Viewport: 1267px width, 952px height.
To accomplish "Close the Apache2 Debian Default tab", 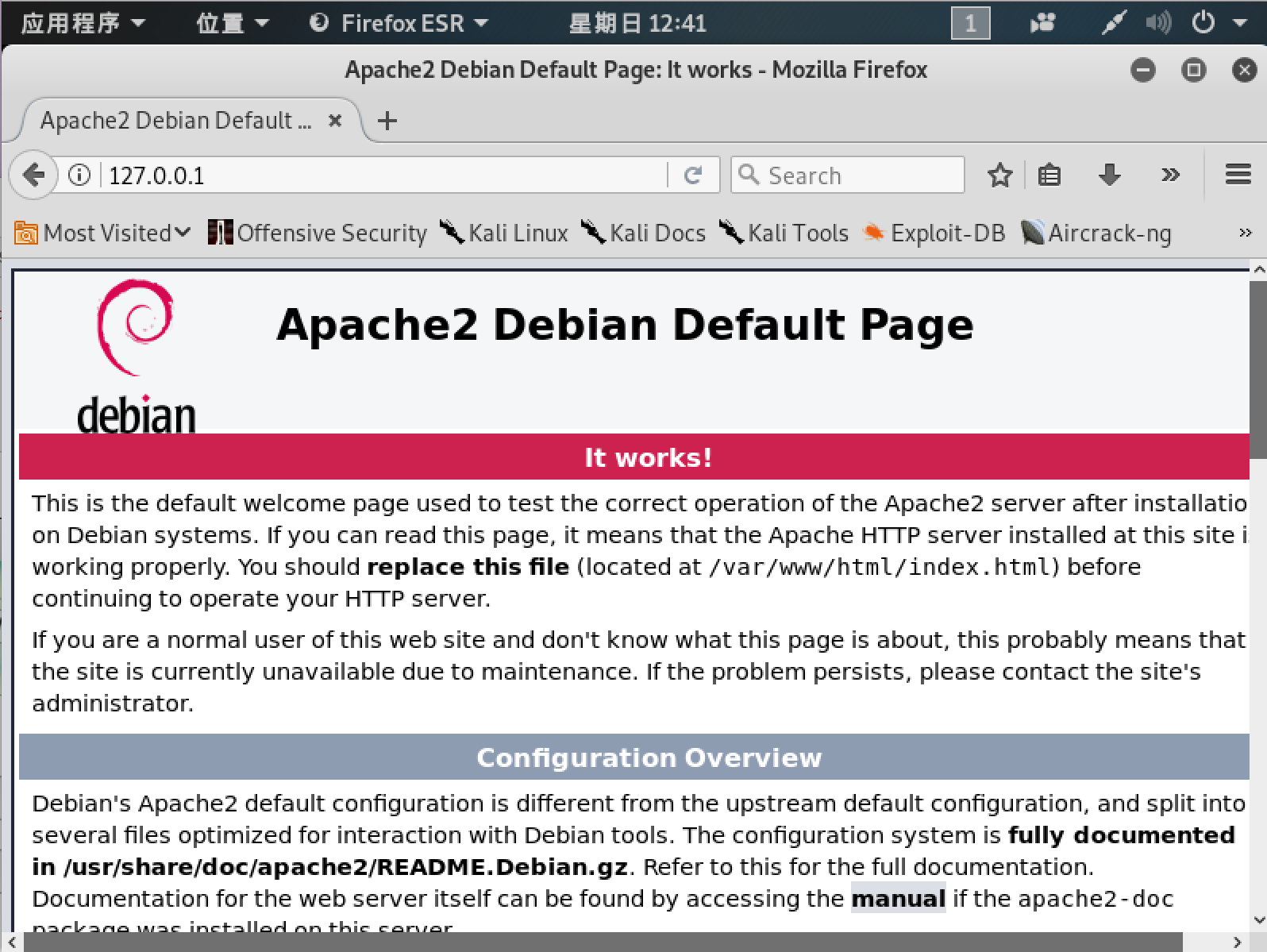I will (x=335, y=121).
